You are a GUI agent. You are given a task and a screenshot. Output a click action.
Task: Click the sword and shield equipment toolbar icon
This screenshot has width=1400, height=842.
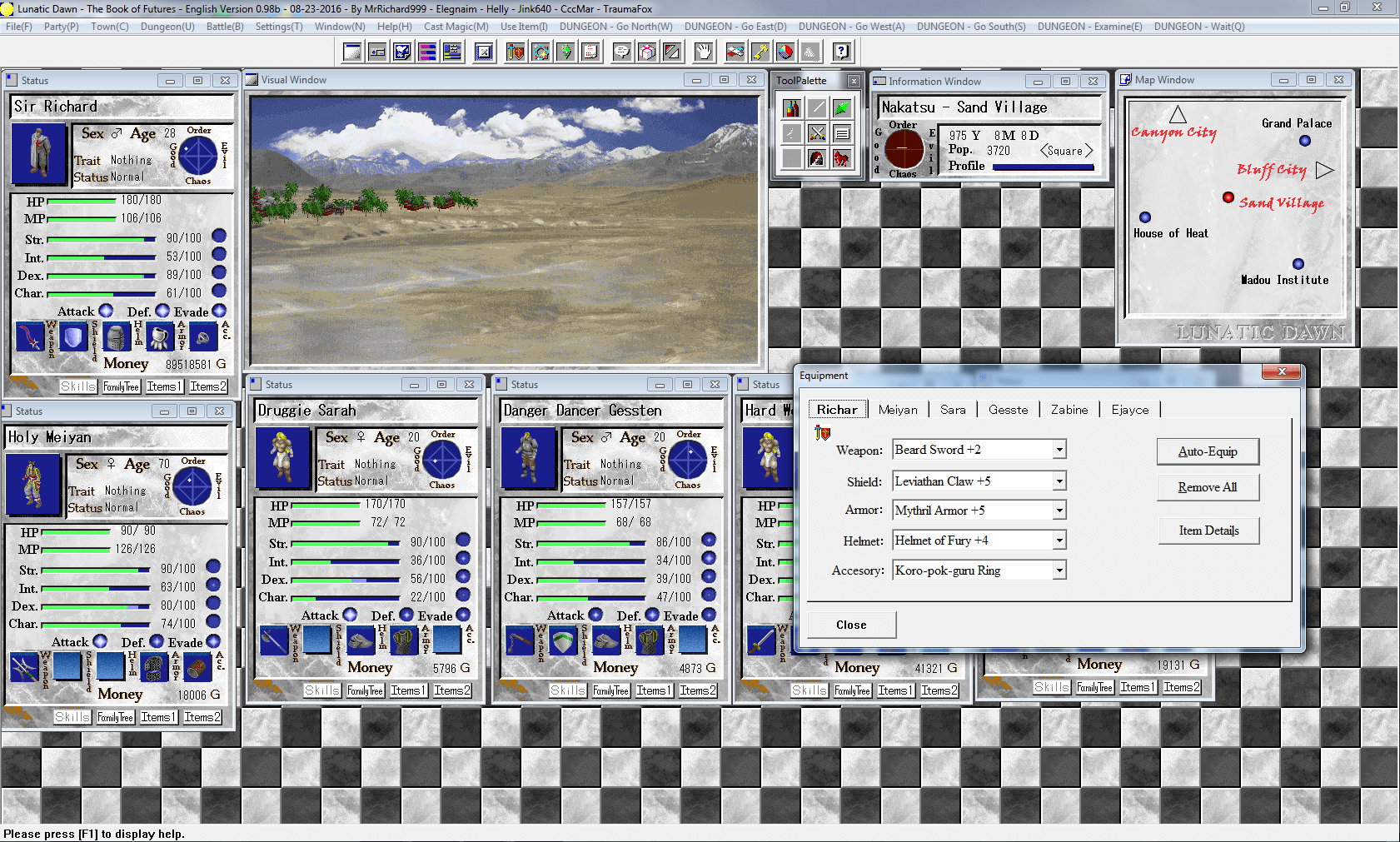pyautogui.click(x=516, y=52)
